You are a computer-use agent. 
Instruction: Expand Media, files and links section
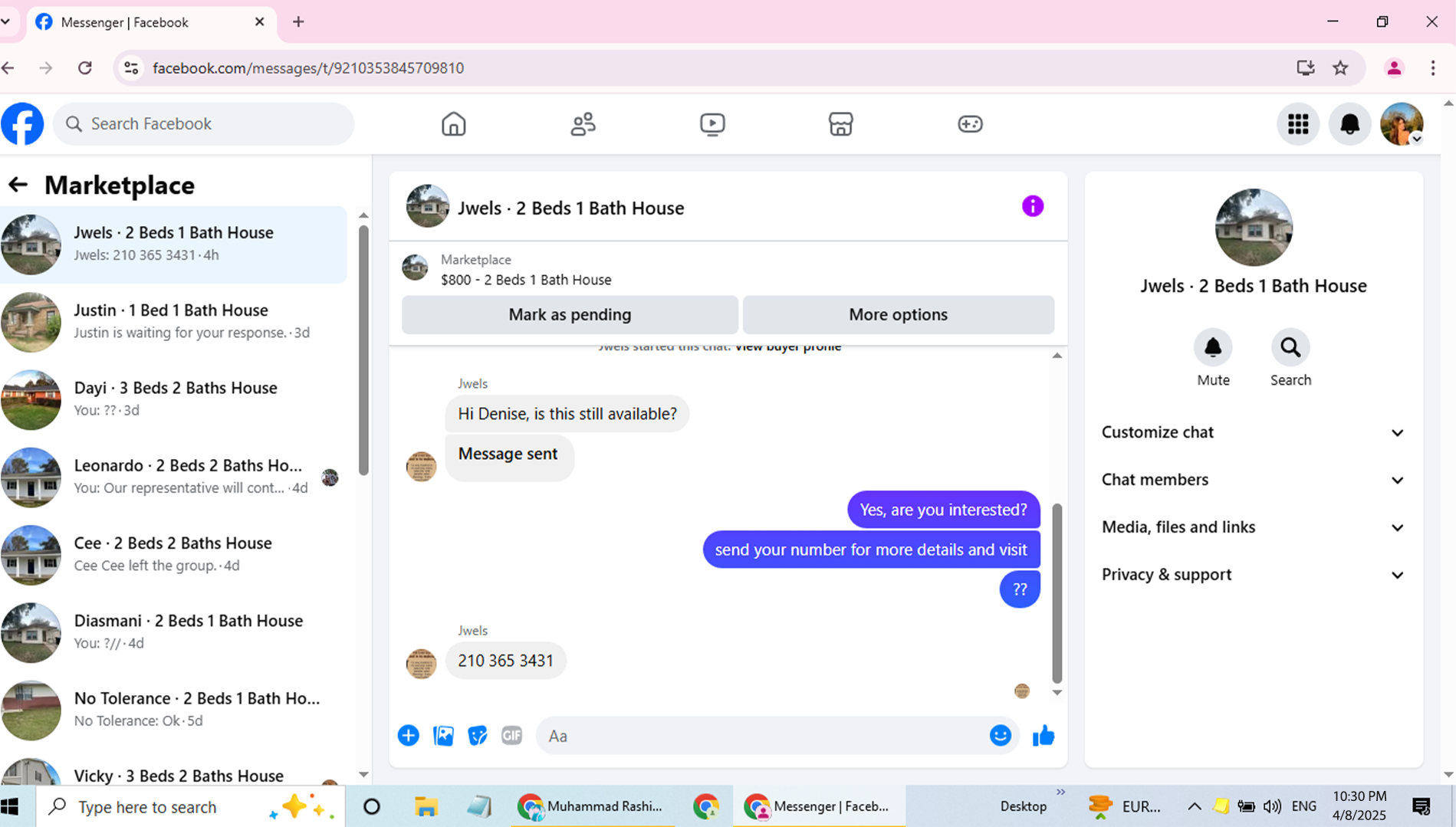[1253, 527]
